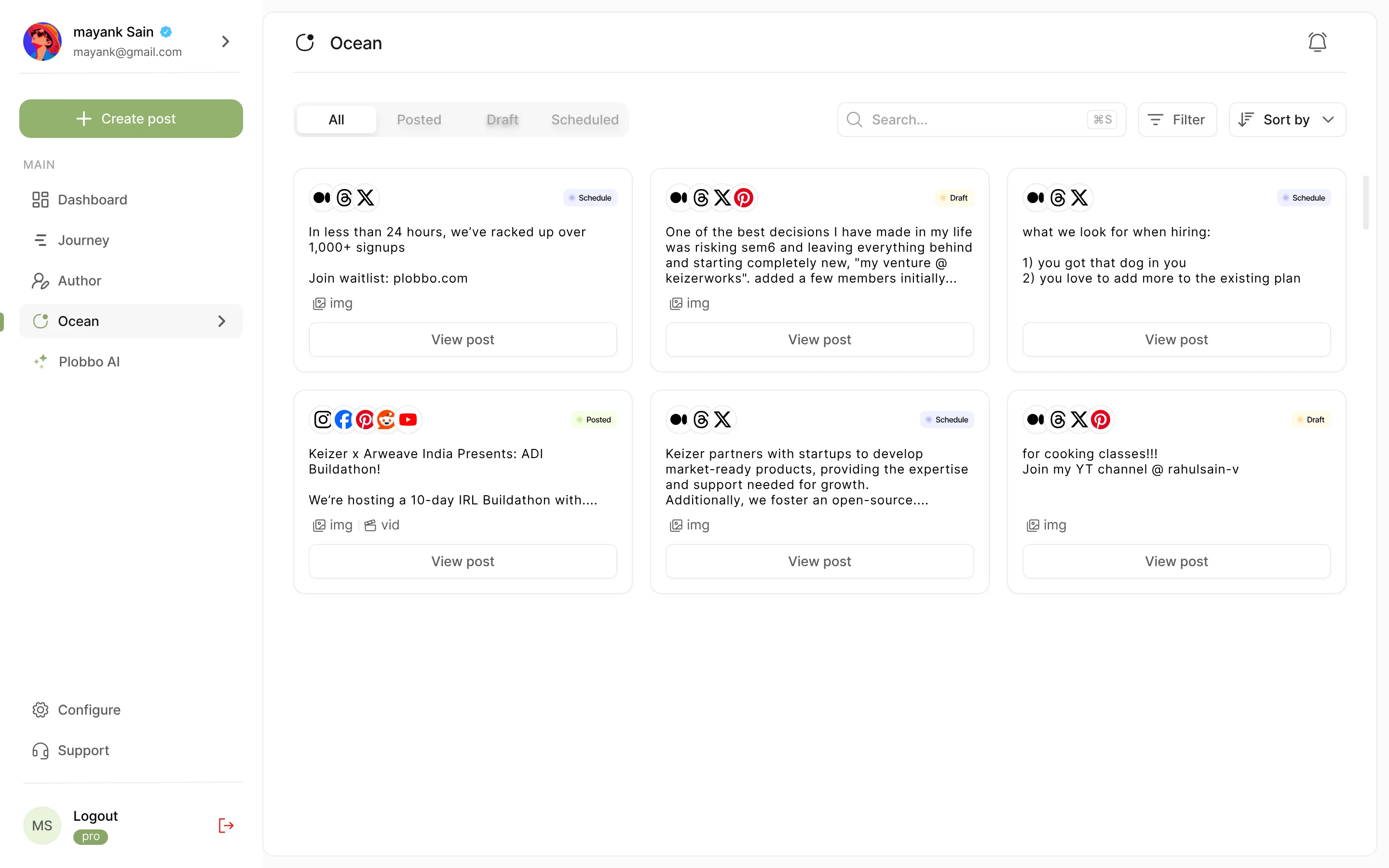Open the Filter options
This screenshot has width=1389, height=868.
1177,120
